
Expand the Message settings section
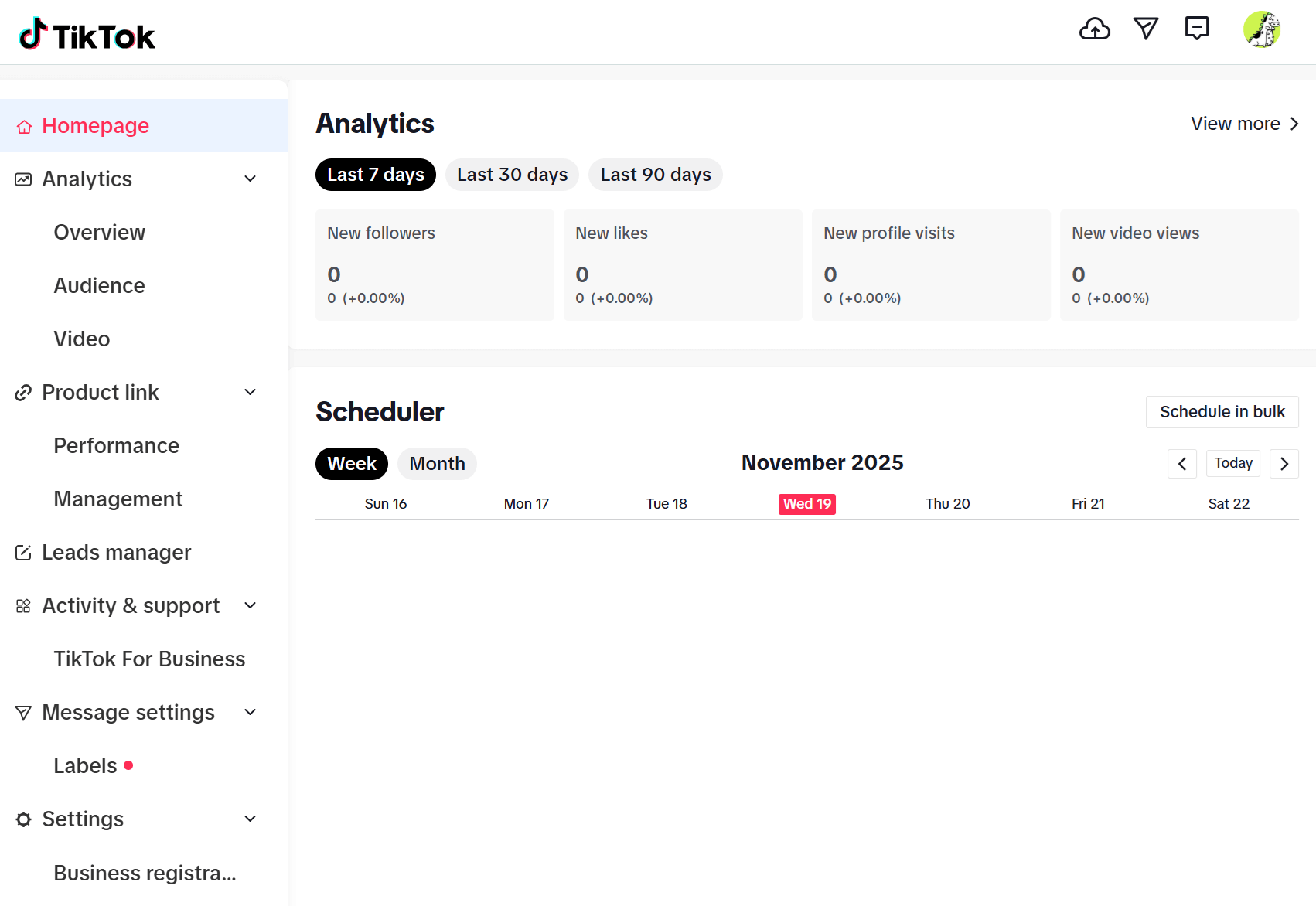click(249, 712)
